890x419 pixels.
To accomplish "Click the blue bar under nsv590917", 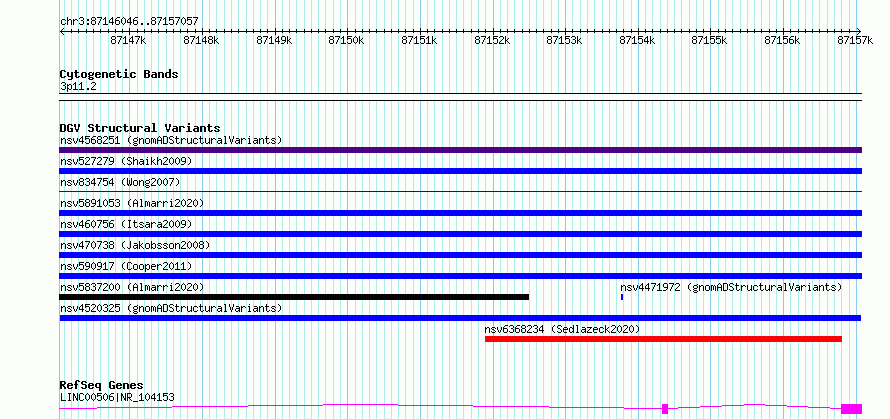I will tap(460, 276).
